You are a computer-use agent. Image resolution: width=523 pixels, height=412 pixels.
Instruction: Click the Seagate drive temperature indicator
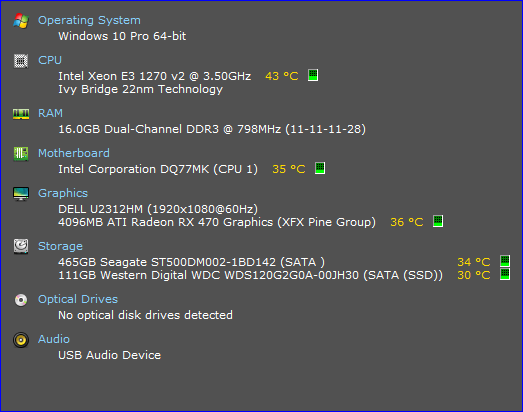pyautogui.click(x=505, y=261)
